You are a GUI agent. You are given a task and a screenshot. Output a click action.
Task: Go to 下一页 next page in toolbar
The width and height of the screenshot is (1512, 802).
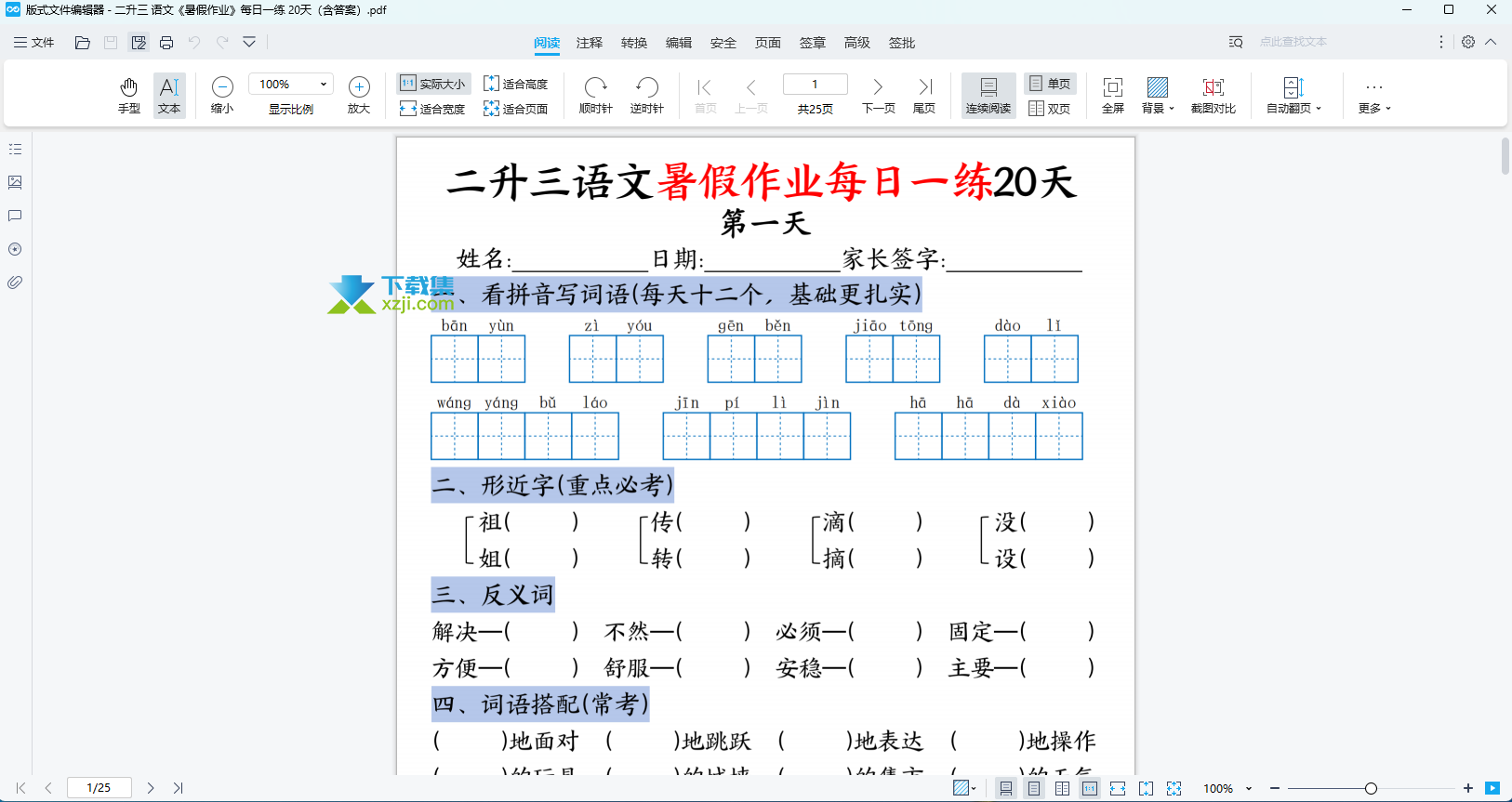(x=878, y=95)
